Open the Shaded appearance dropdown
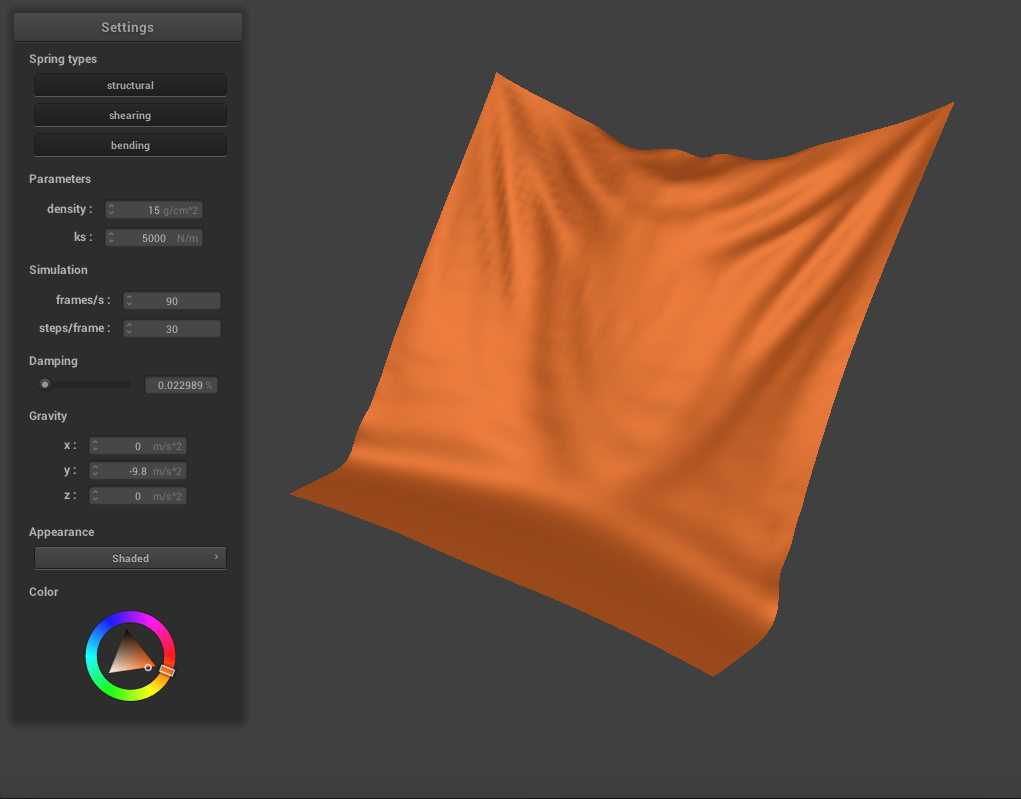 [x=130, y=558]
